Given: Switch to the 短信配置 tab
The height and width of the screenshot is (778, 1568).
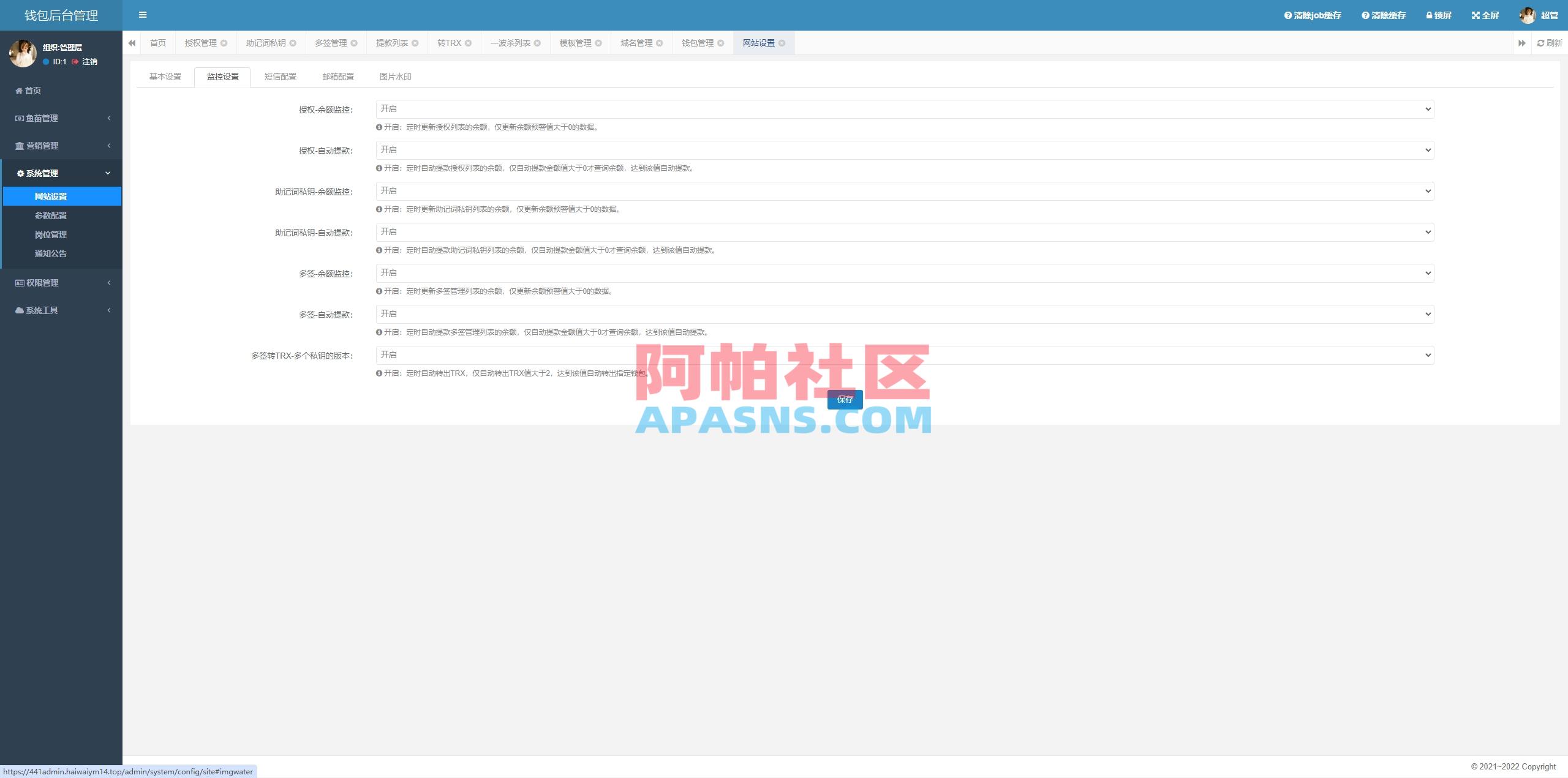Looking at the screenshot, I should 281,77.
